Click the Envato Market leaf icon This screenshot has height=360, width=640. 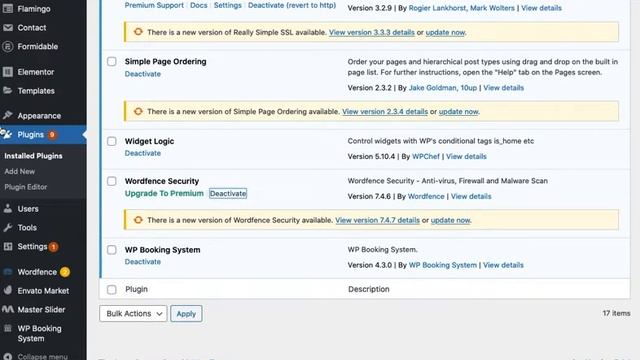coord(8,290)
